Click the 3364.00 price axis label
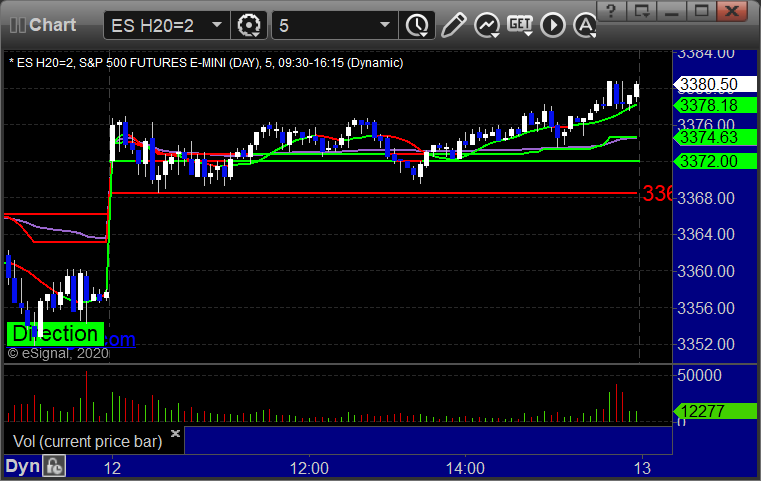 tap(706, 234)
